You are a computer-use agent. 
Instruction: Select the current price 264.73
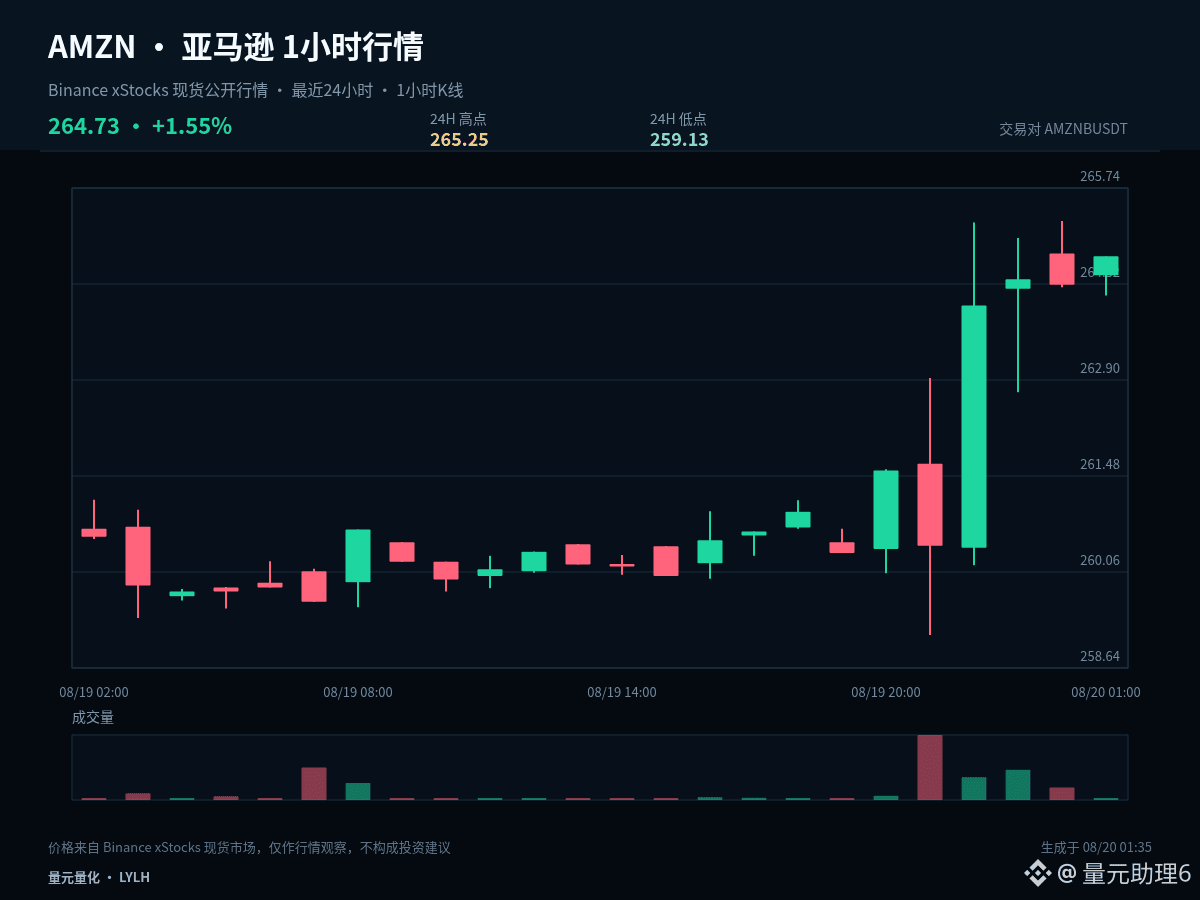(x=84, y=127)
